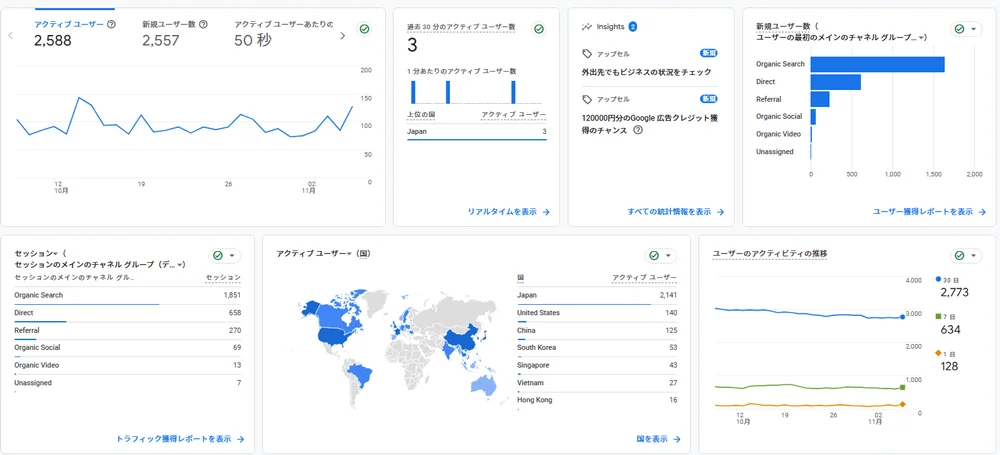Show next metrics with right chevron arrow
Viewport: 1000px width, 455px height.
[x=342, y=36]
